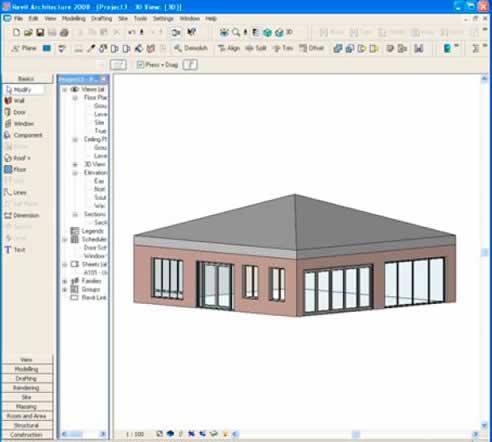Click the Save icon in toolbar
The width and height of the screenshot is (492, 442).
click(40, 32)
